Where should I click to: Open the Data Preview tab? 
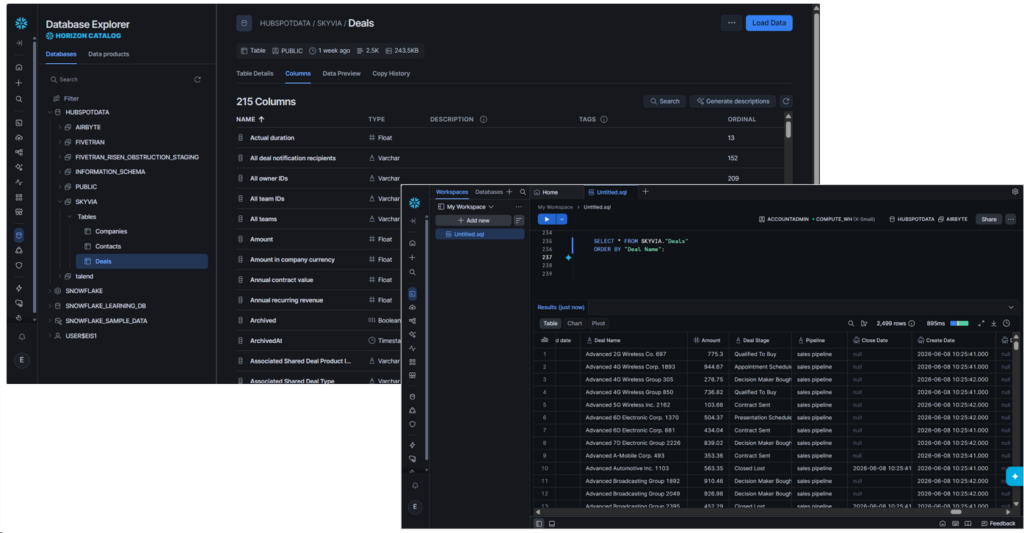point(342,74)
